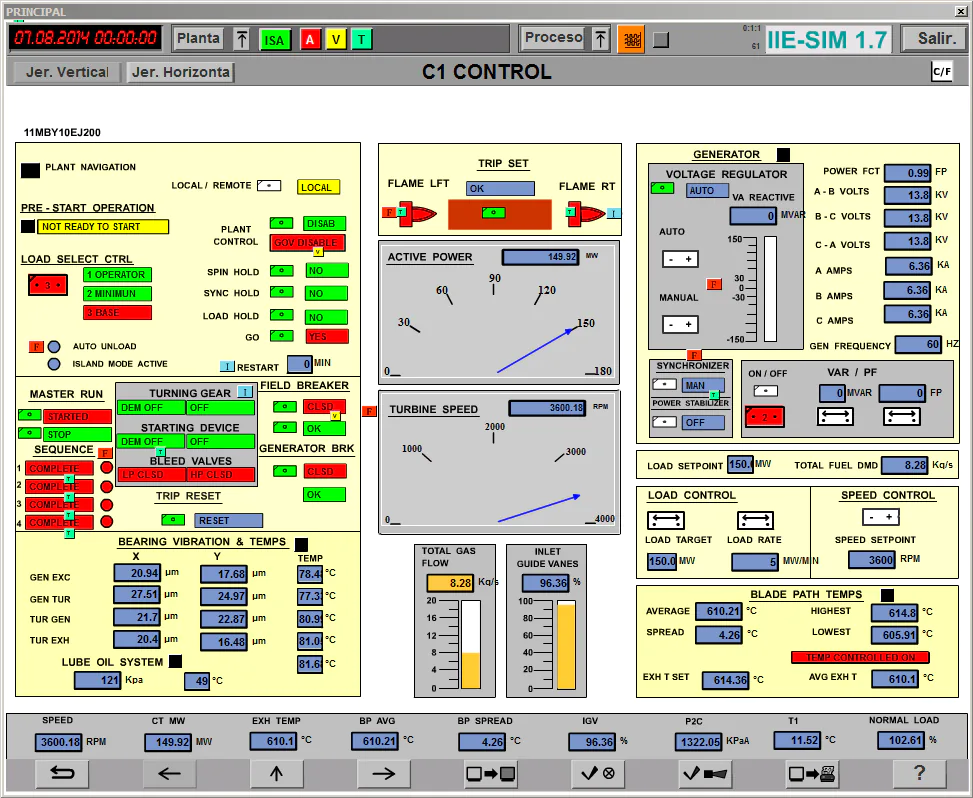Toggle the Power Stabilizer selector
973x798 pixels.
[664, 422]
